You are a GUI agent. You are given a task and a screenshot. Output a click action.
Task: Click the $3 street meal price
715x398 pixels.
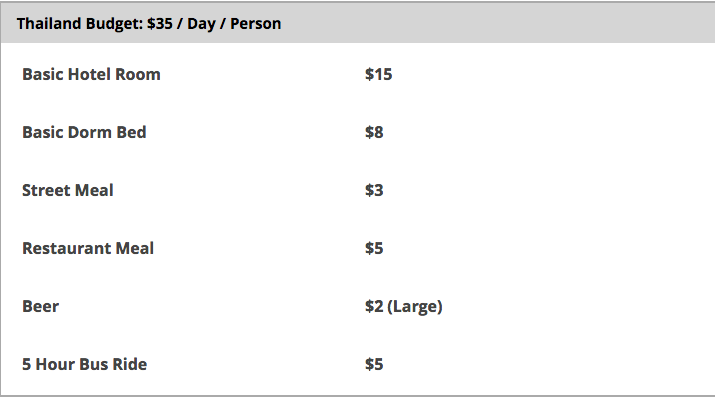click(374, 190)
